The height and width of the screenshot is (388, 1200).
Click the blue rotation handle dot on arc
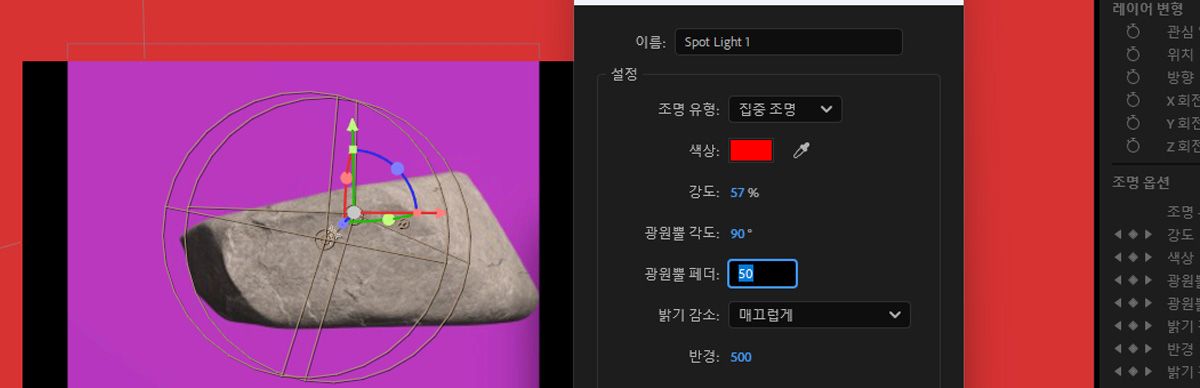[397, 168]
